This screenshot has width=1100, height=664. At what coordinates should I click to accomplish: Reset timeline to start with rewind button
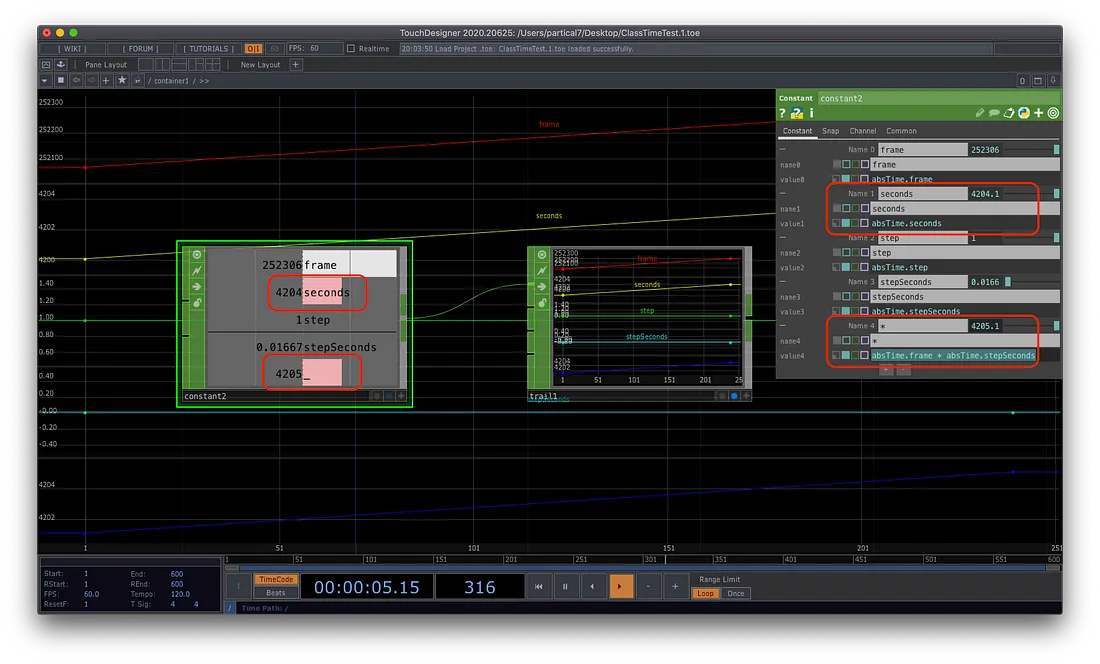pos(538,587)
